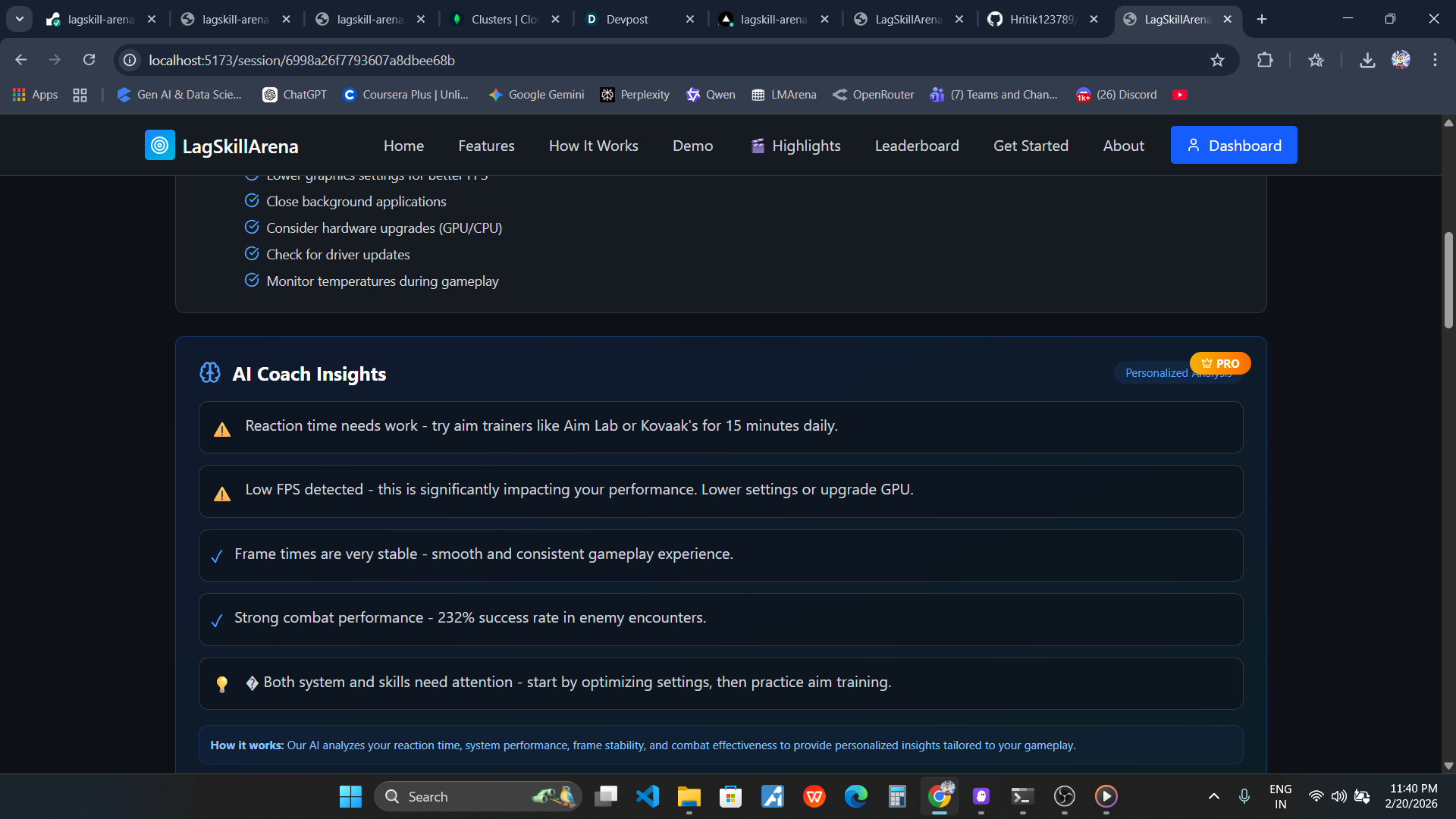Open the ChatGPT bookmark link
The height and width of the screenshot is (819, 1456).
point(295,95)
